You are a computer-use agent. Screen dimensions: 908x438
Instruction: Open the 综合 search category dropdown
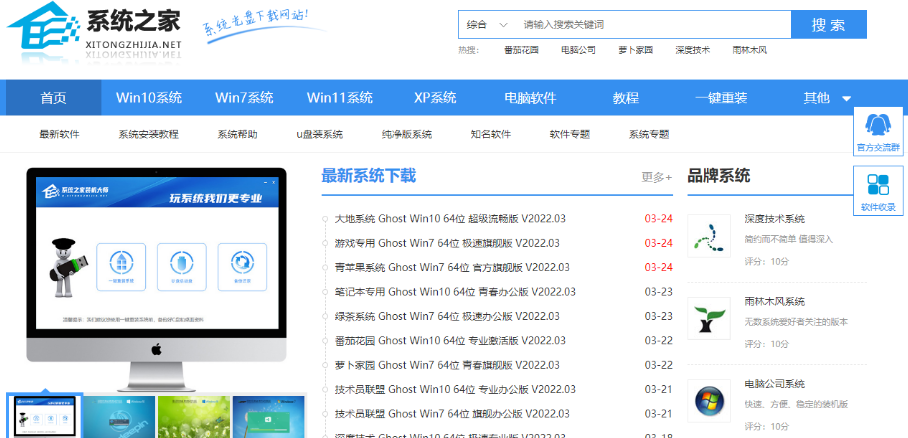pos(487,25)
